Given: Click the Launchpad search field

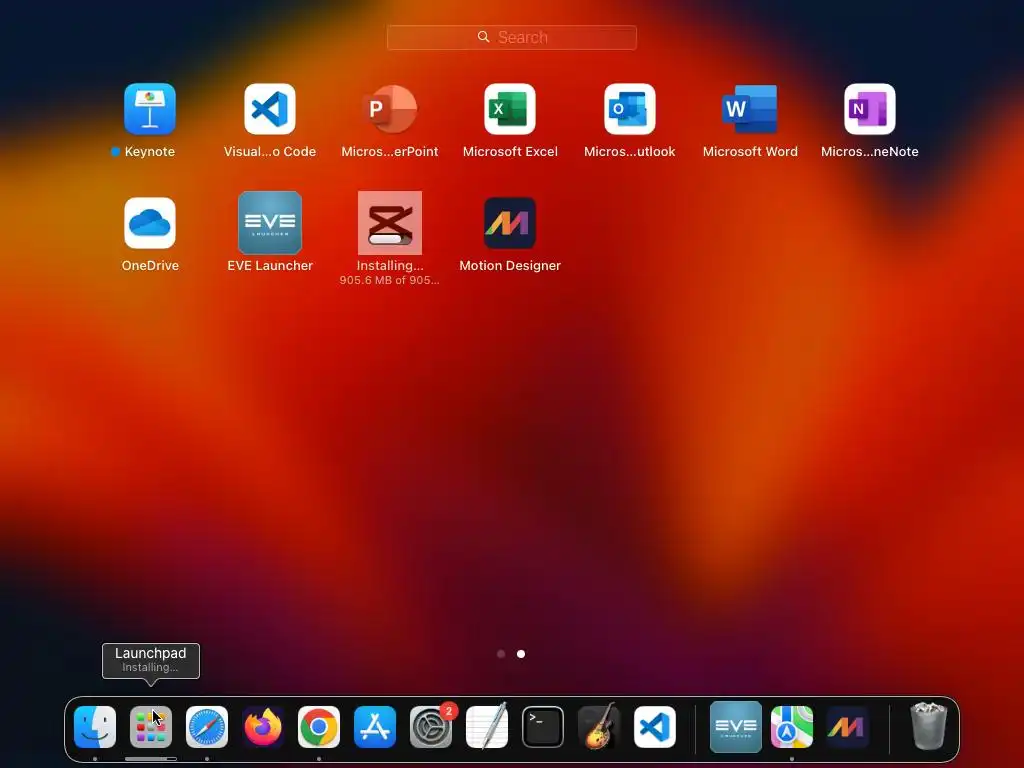Looking at the screenshot, I should coord(511,37).
